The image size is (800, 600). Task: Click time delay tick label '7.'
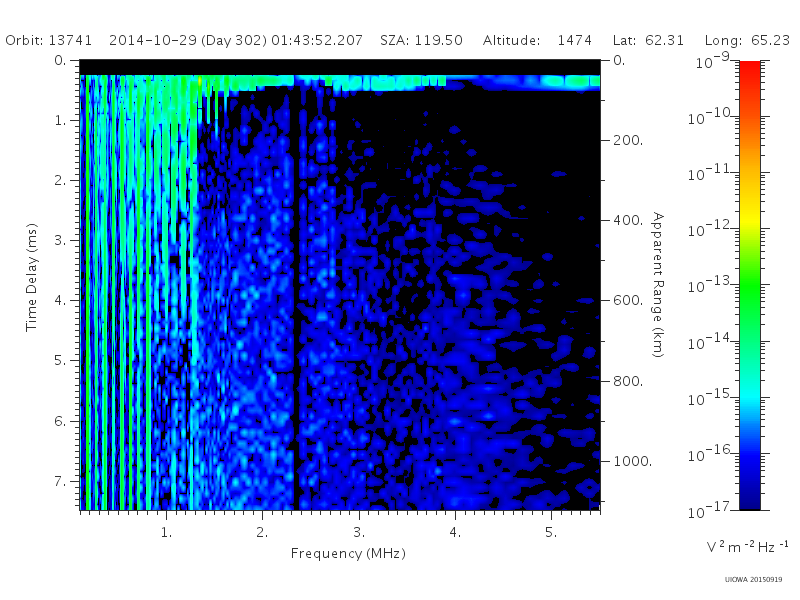(60, 481)
